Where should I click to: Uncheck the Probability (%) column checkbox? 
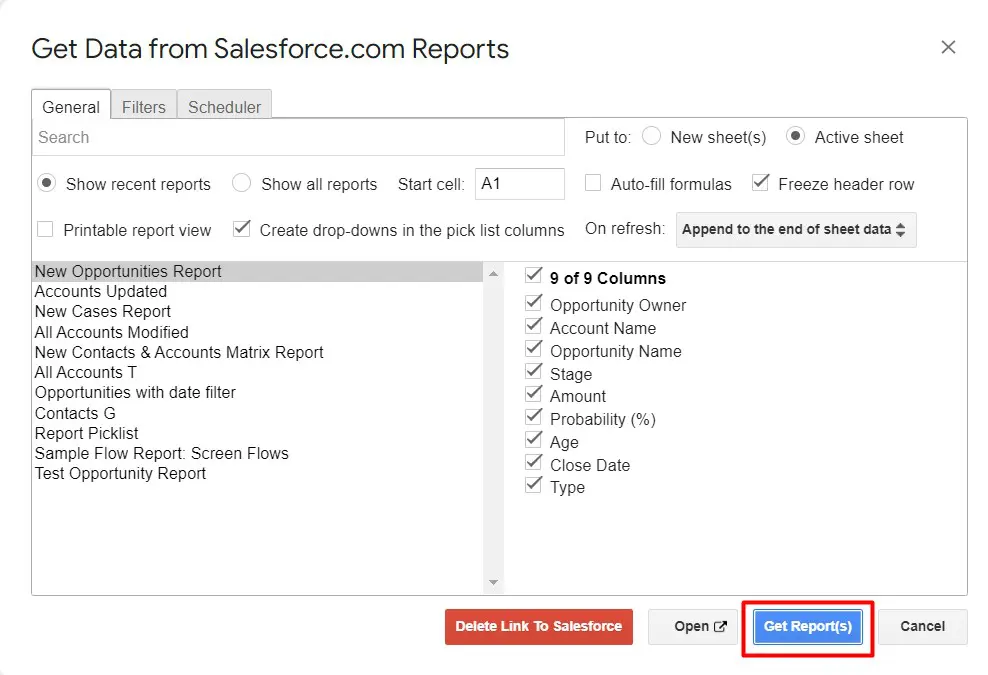[534, 418]
